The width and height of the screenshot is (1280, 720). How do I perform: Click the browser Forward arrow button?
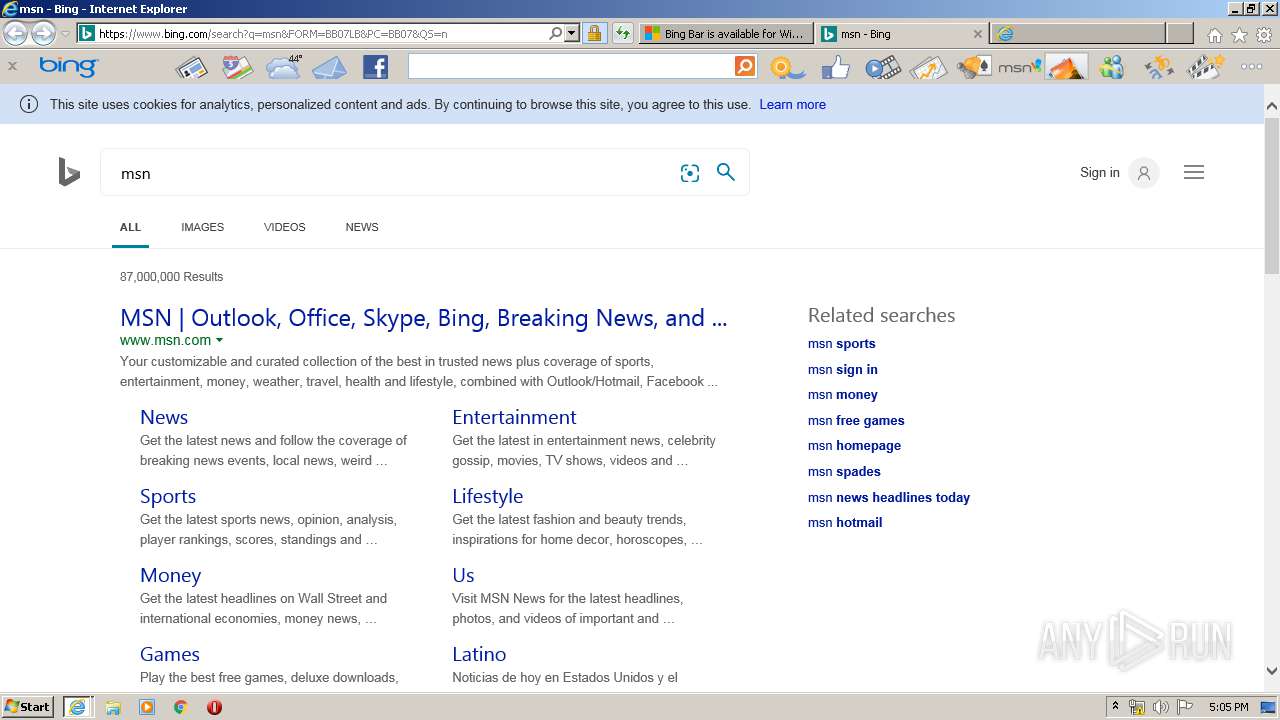pyautogui.click(x=43, y=33)
